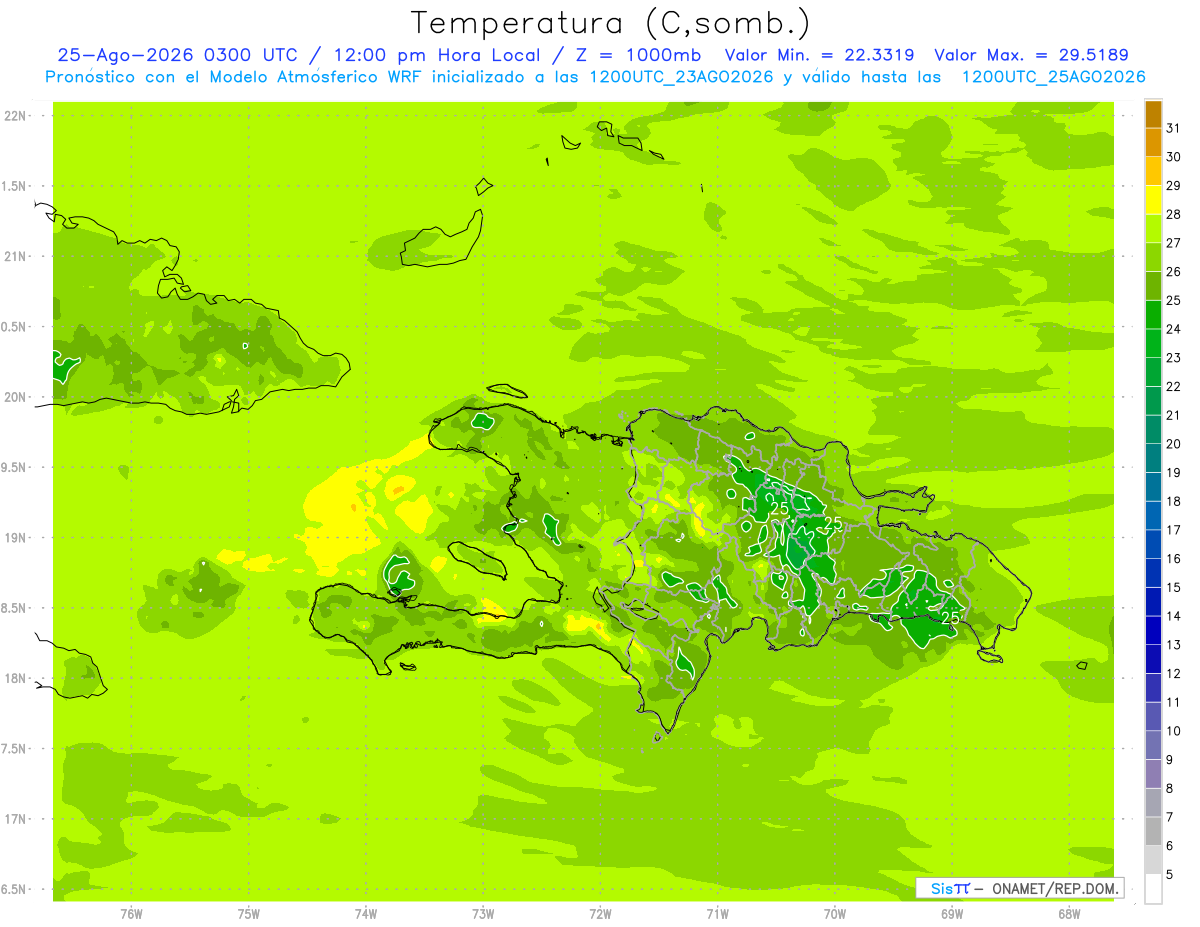1200x927 pixels.
Task: Click the '26' color scale label
Action: 1174,272
